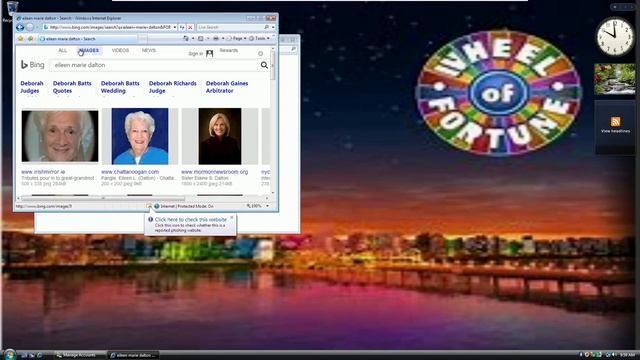Click the horizontal scrollbar thumb

point(102,198)
